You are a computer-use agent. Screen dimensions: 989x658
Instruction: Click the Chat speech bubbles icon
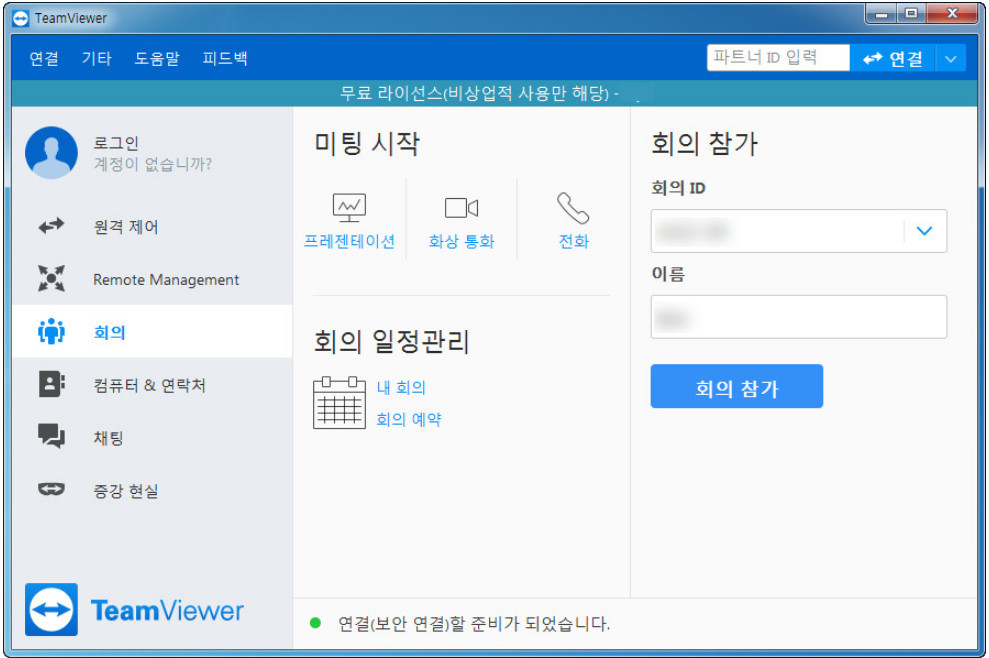51,437
